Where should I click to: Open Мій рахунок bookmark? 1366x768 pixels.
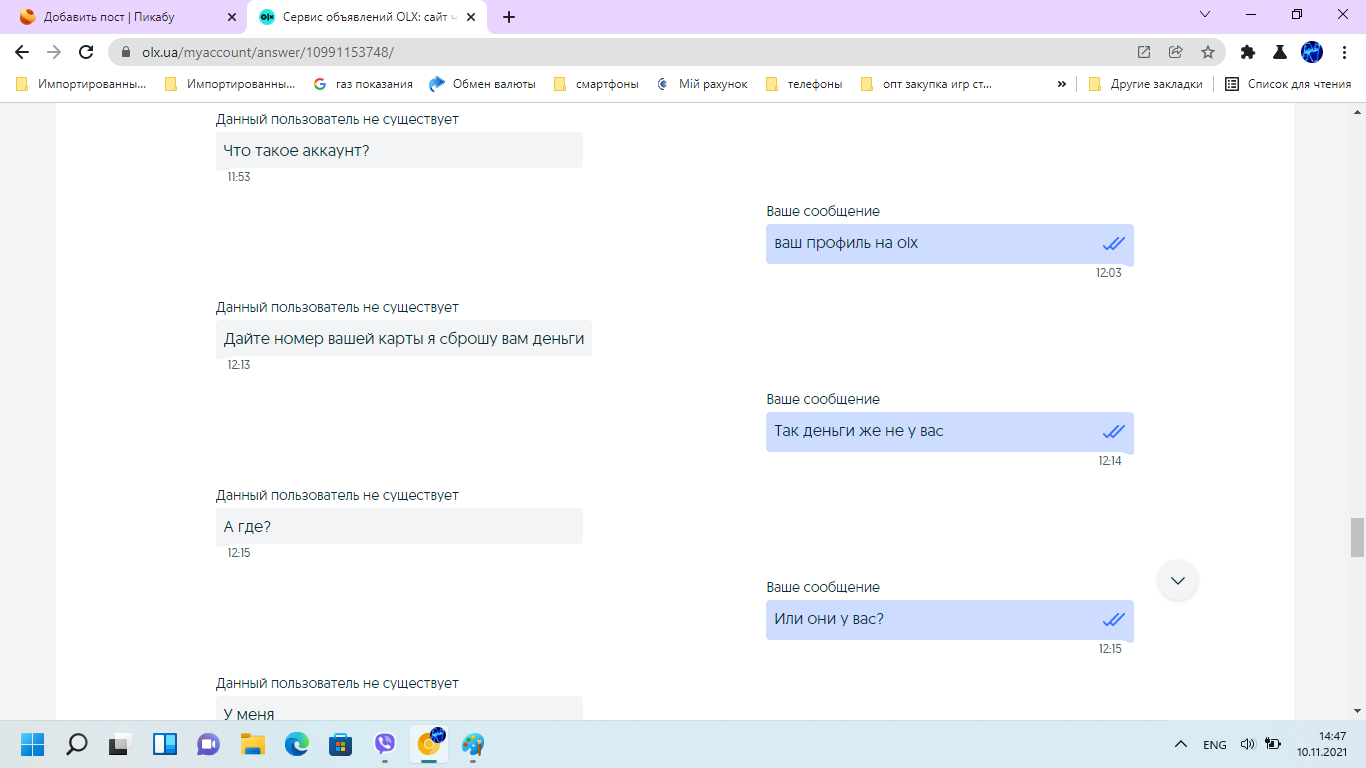tap(702, 84)
